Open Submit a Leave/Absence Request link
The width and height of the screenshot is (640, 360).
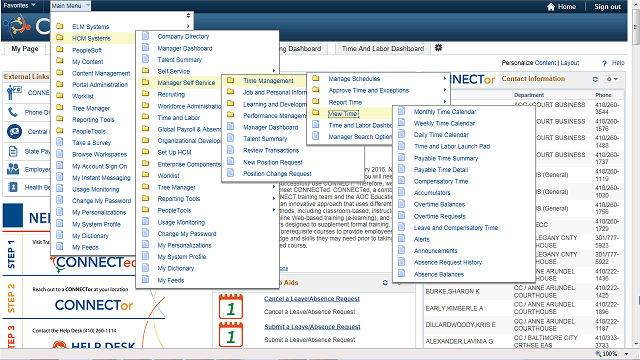click(x=312, y=327)
